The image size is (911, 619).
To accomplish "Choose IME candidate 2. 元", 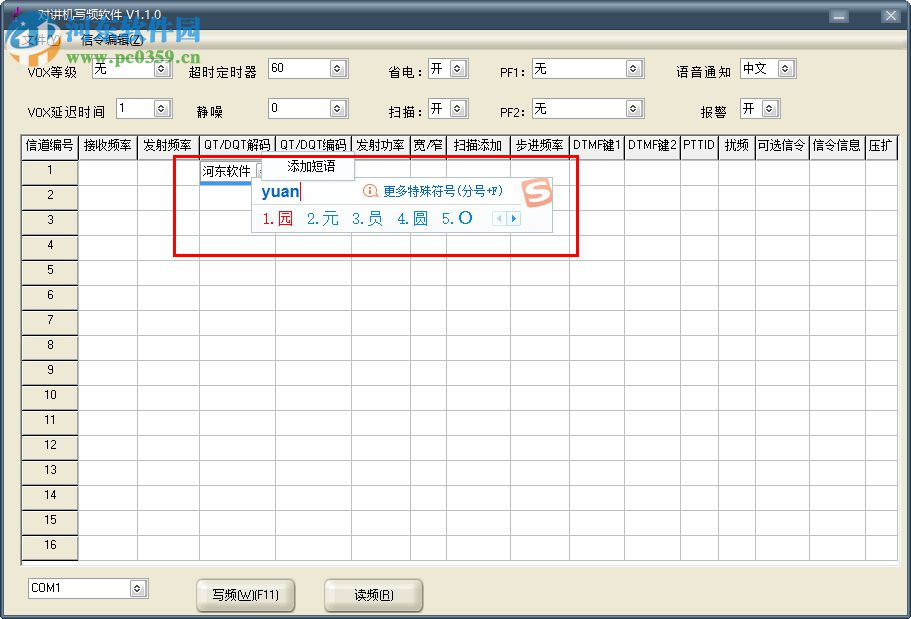I will click(322, 219).
